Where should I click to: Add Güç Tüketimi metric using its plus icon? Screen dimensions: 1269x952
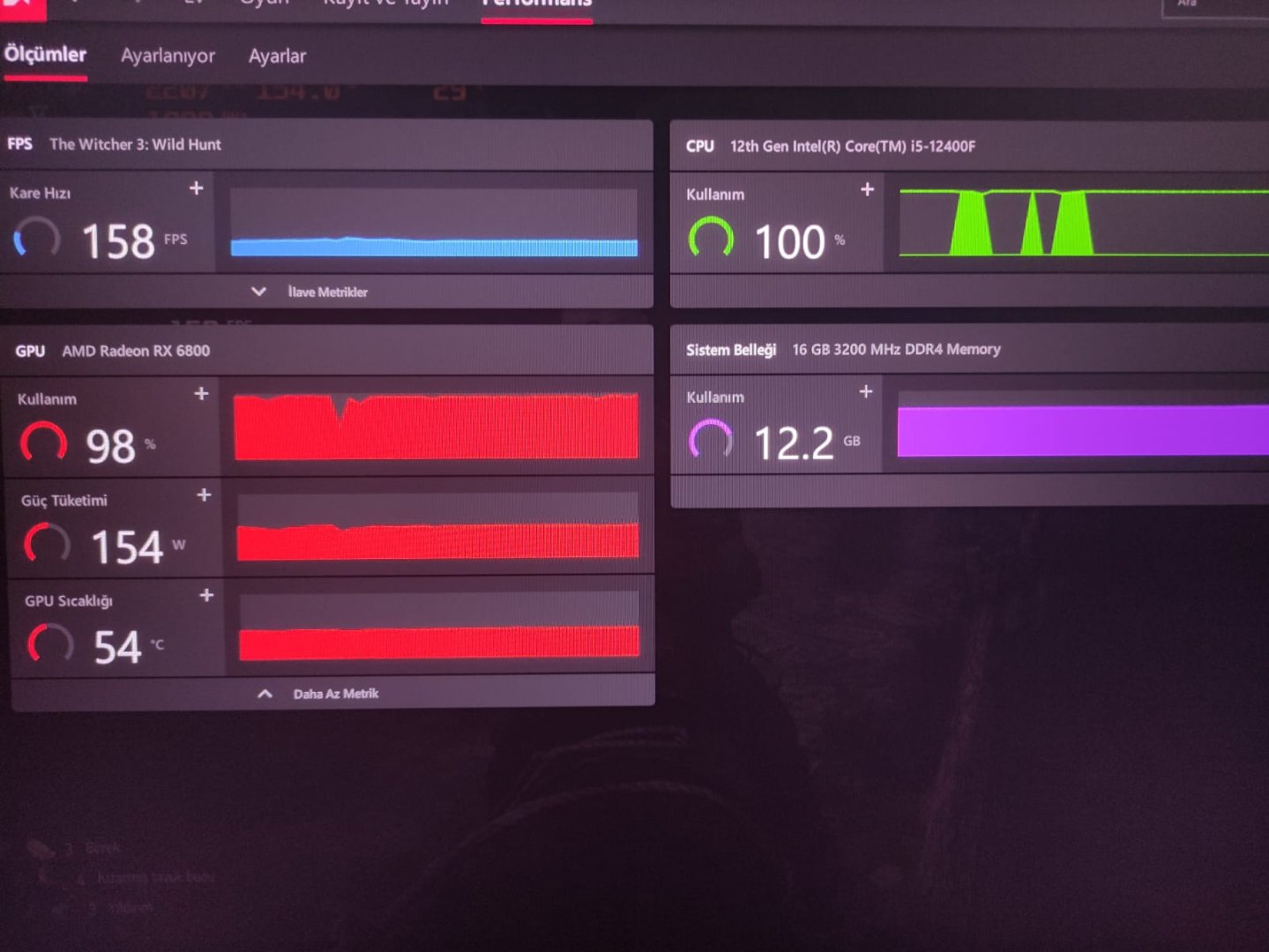(x=204, y=495)
